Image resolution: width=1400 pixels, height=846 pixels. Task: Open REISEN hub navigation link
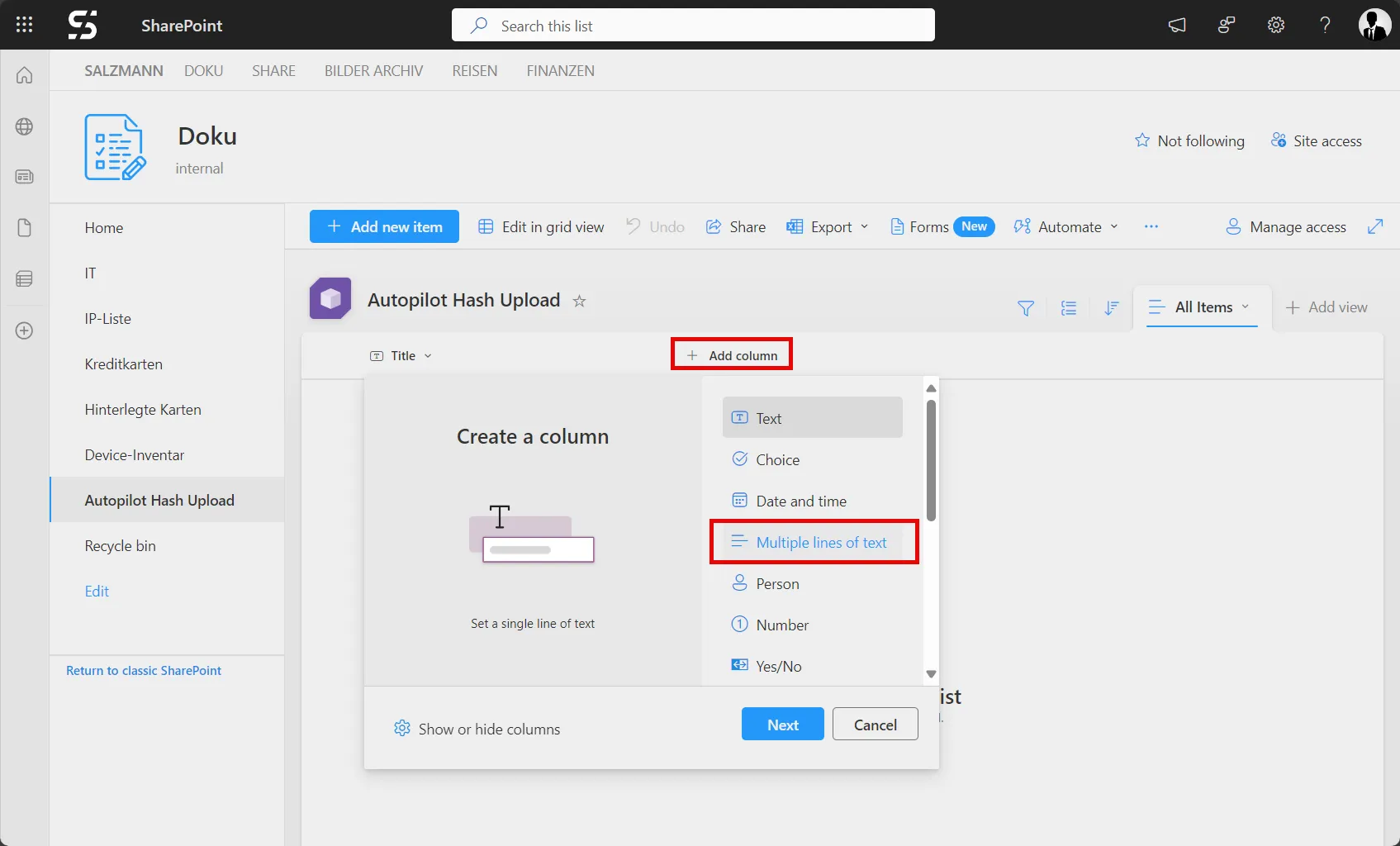(x=475, y=71)
